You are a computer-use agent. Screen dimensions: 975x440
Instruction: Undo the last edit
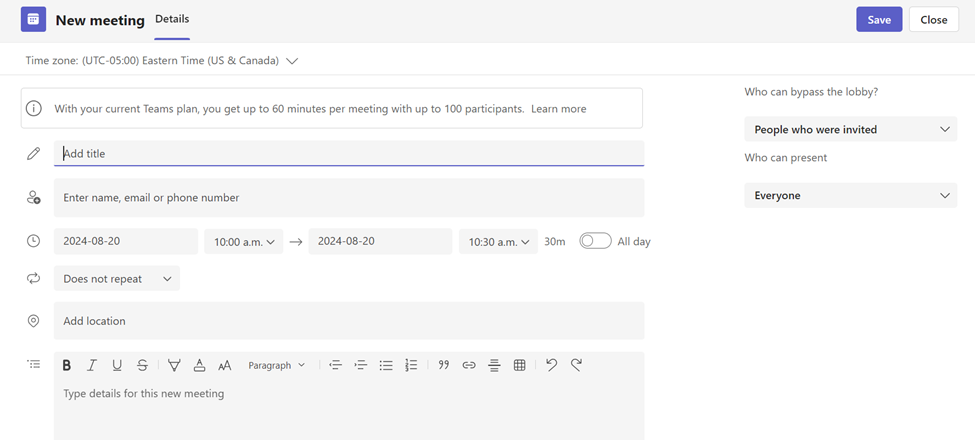[551, 366]
